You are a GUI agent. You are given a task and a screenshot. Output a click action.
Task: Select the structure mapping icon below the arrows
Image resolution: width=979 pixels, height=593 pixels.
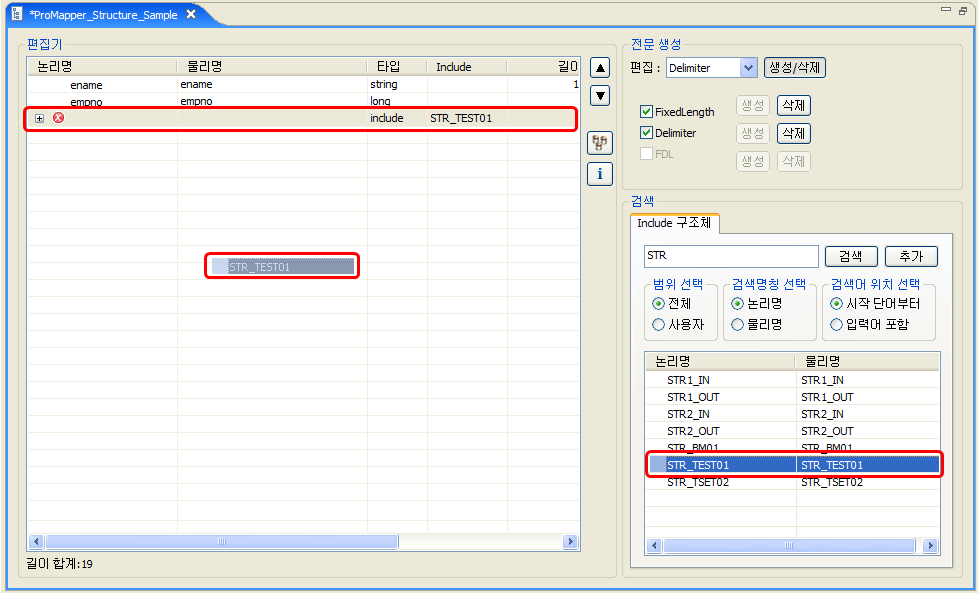tap(599, 143)
